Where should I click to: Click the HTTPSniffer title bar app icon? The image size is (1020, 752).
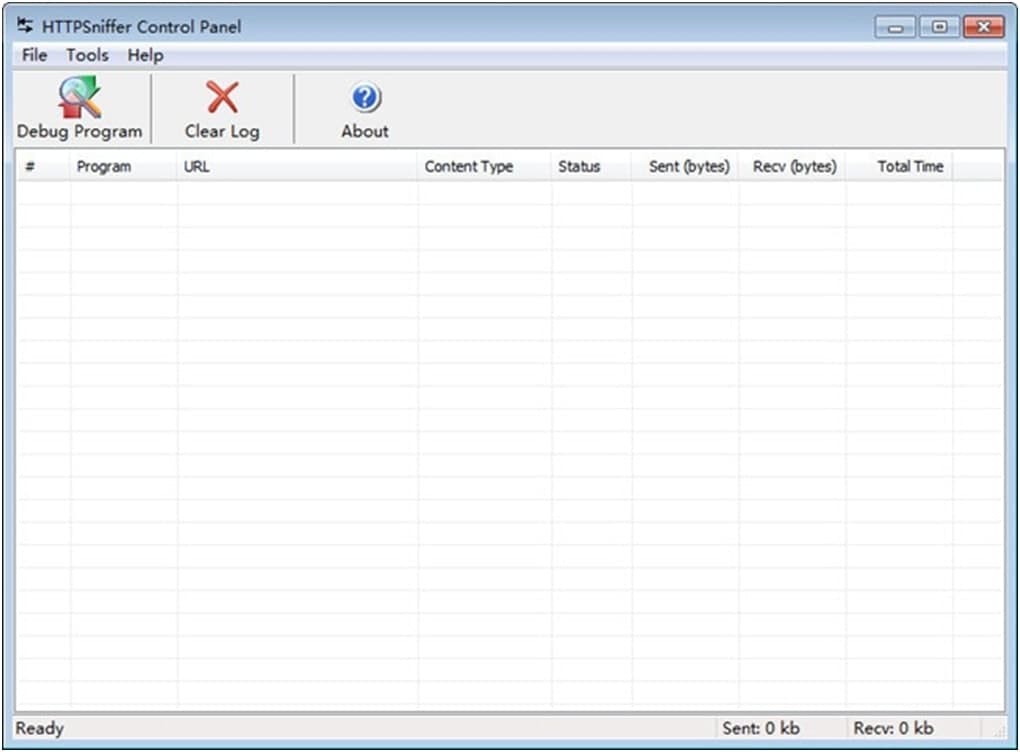coord(25,26)
